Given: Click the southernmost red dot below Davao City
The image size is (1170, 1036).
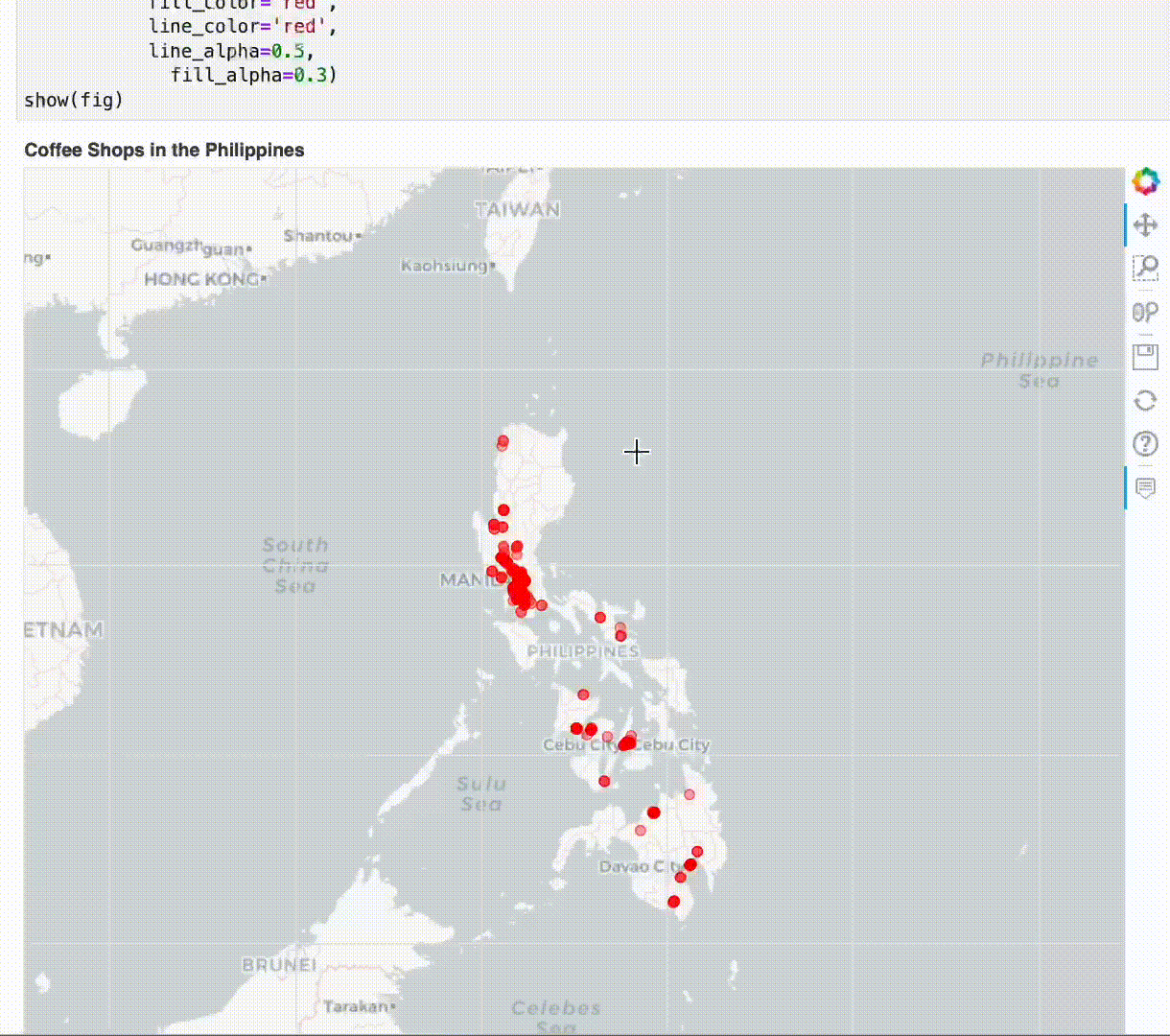Looking at the screenshot, I should [x=673, y=902].
